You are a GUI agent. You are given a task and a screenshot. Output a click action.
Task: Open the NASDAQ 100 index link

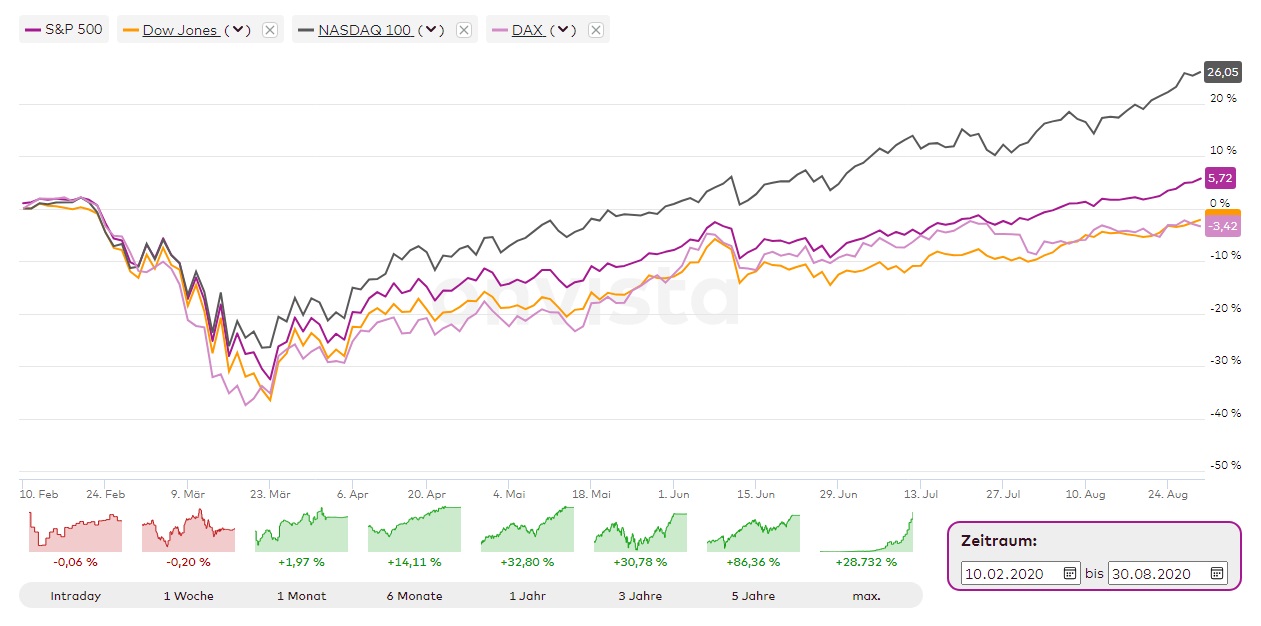364,30
